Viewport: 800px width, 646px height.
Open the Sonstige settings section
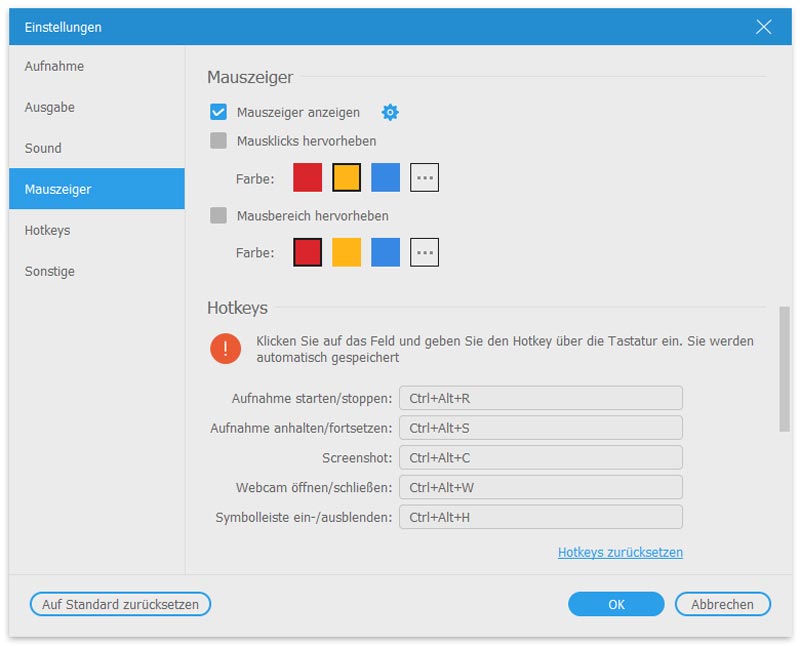click(50, 271)
